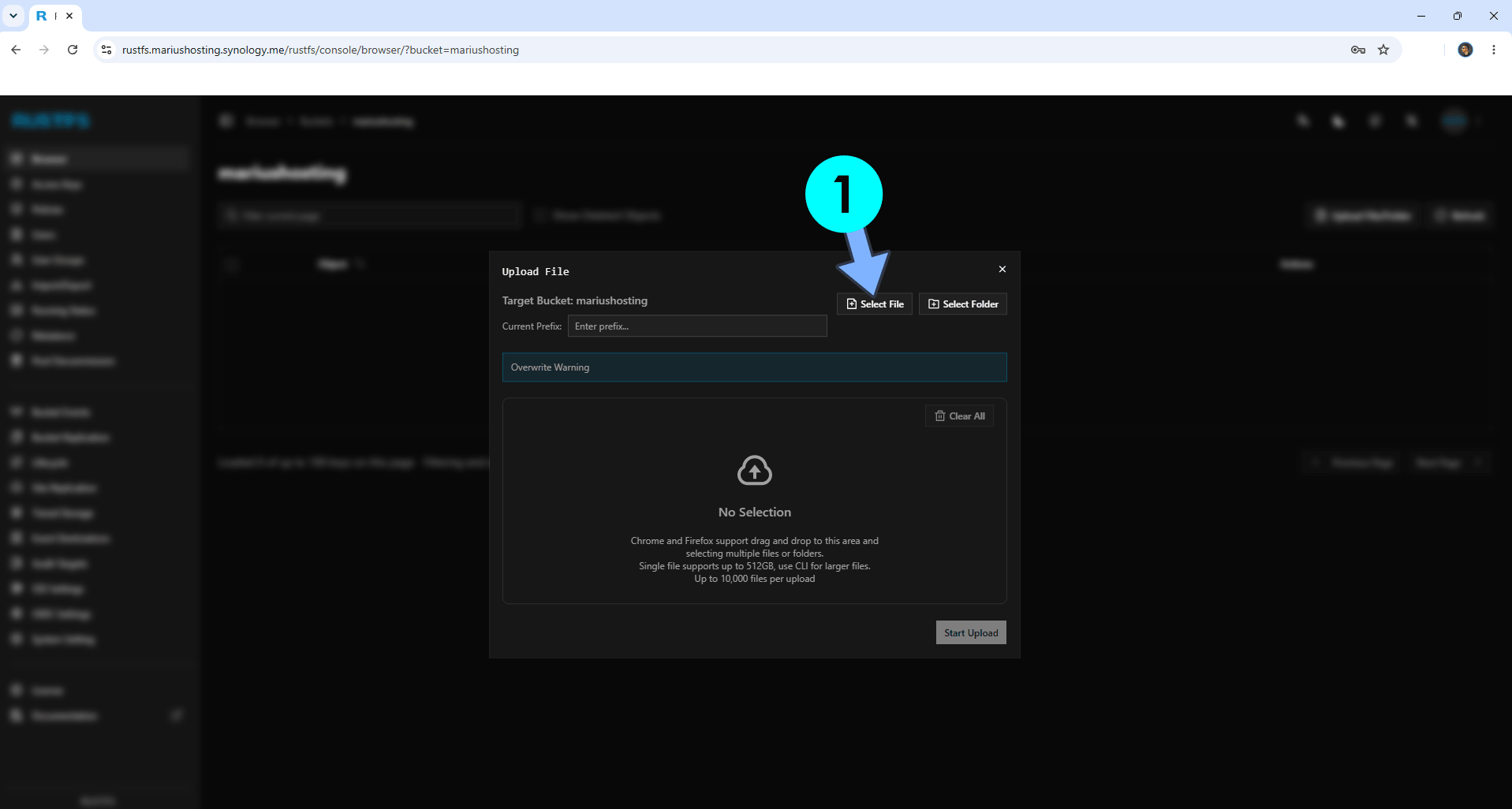
Task: Open the tab search dropdown
Action: click(x=13, y=16)
